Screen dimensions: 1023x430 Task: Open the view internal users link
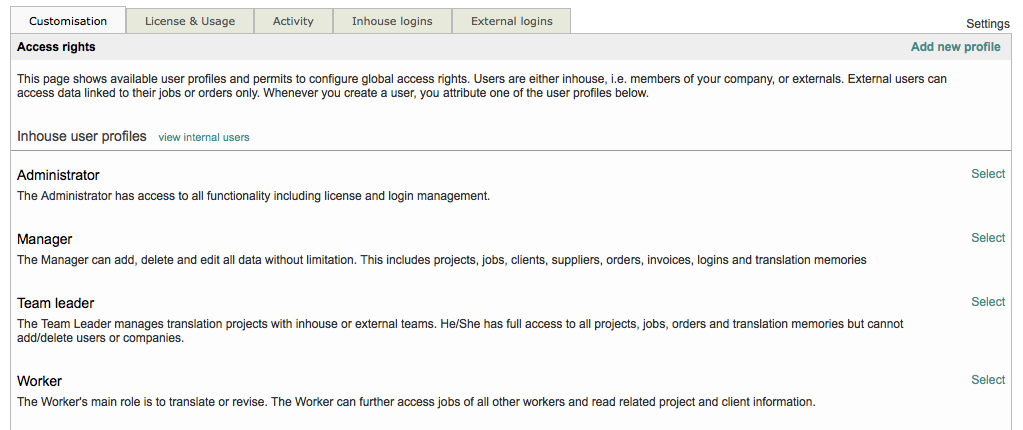(204, 137)
